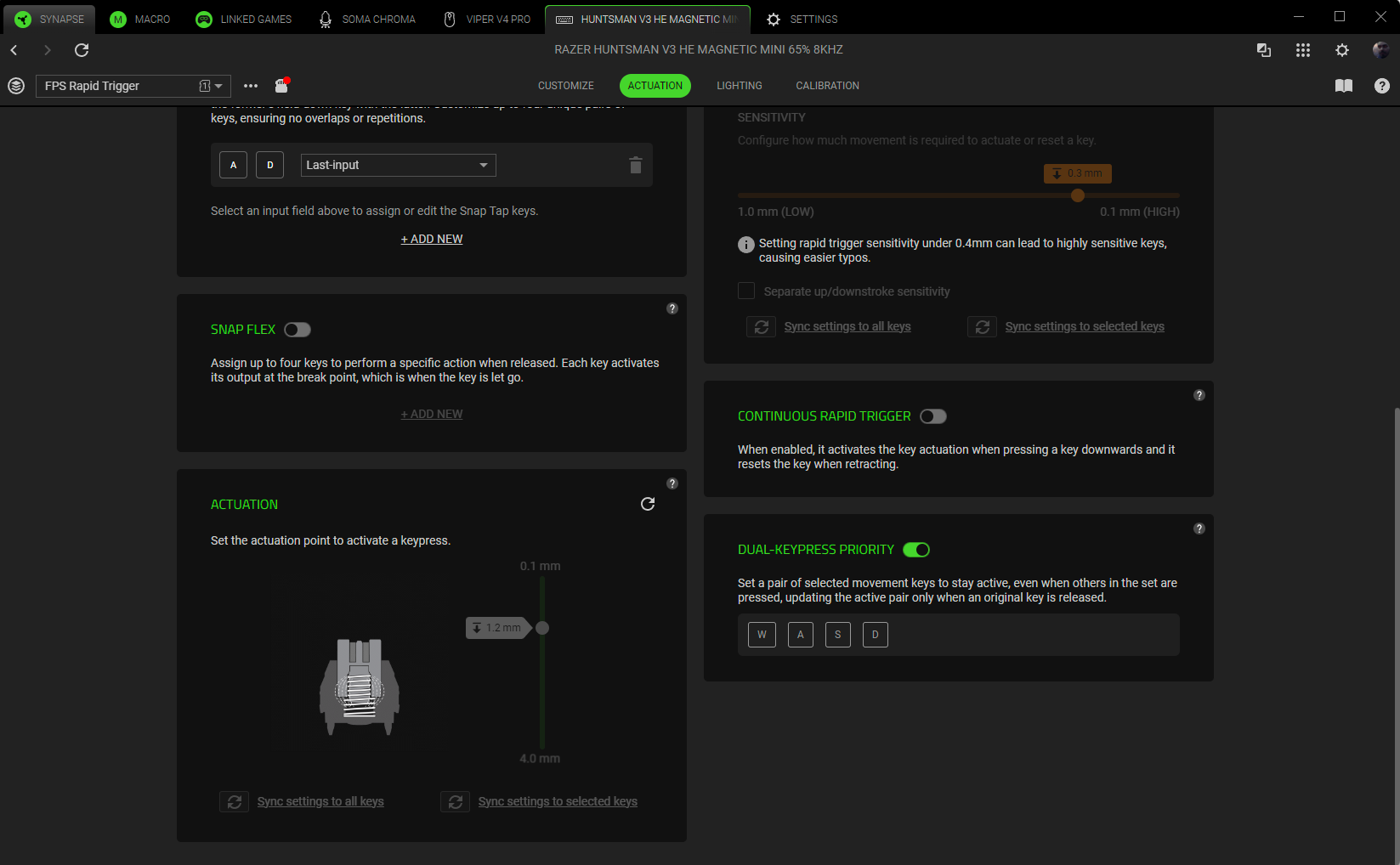This screenshot has height=865, width=1400.
Task: Turn off Dual-Keypress Priority toggle
Action: (x=916, y=550)
